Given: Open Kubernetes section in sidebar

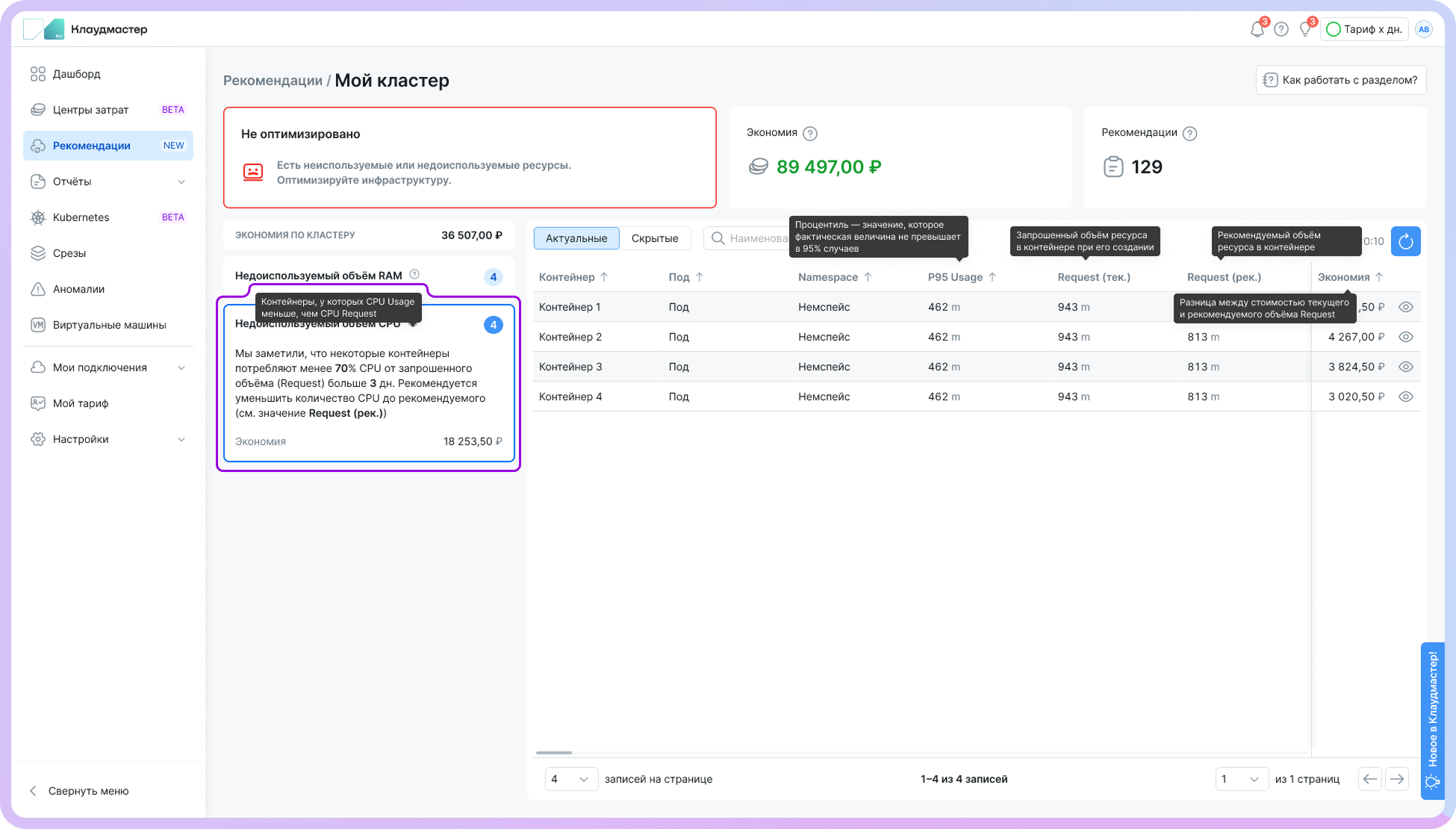Looking at the screenshot, I should [x=81, y=217].
